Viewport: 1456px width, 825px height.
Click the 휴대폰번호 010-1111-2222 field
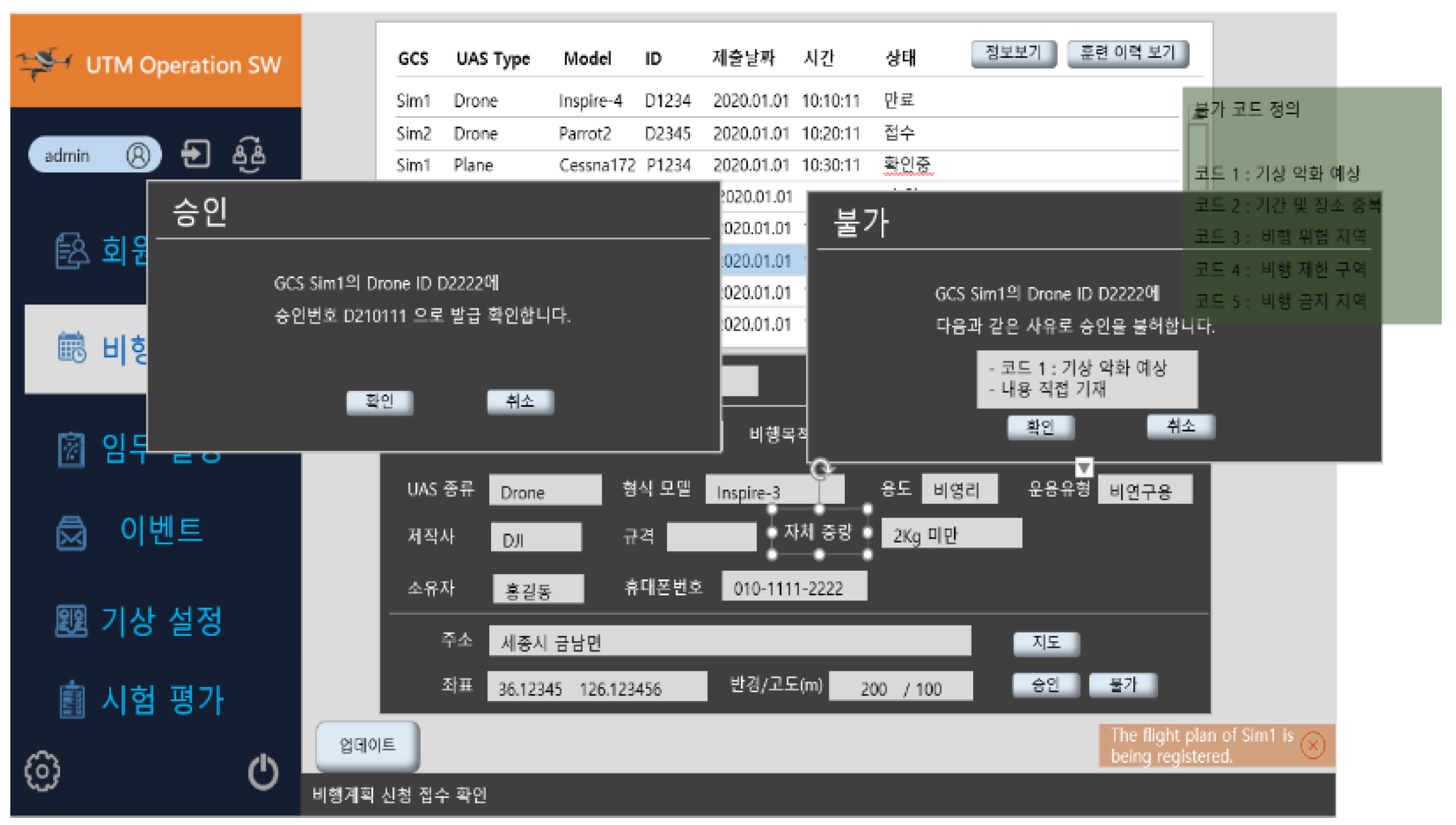[794, 586]
